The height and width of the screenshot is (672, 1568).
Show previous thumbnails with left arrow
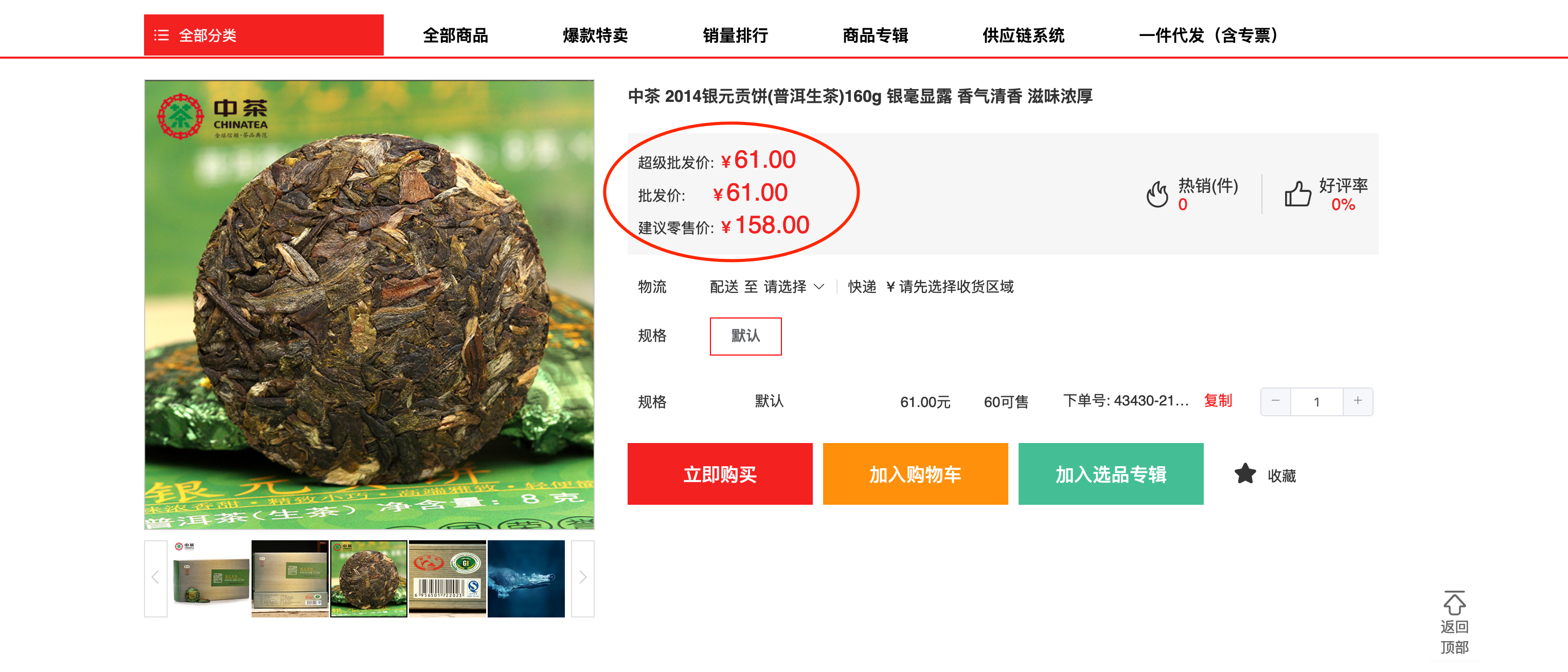(x=155, y=578)
